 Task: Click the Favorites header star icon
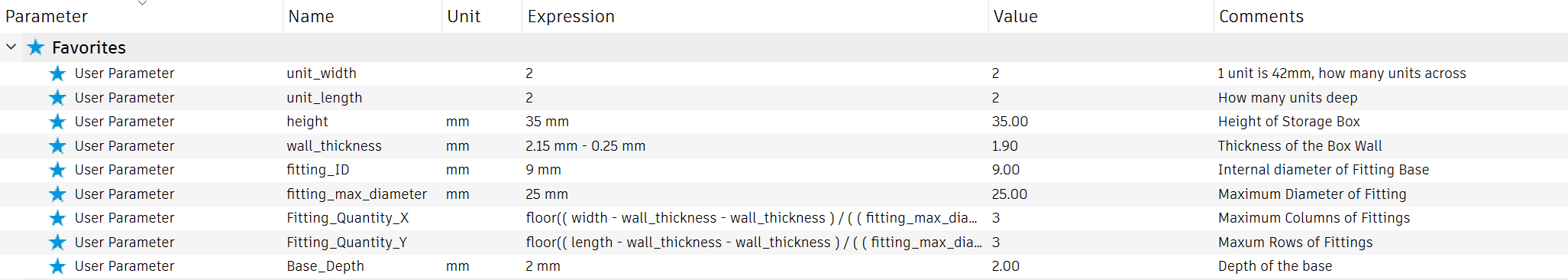pos(35,47)
